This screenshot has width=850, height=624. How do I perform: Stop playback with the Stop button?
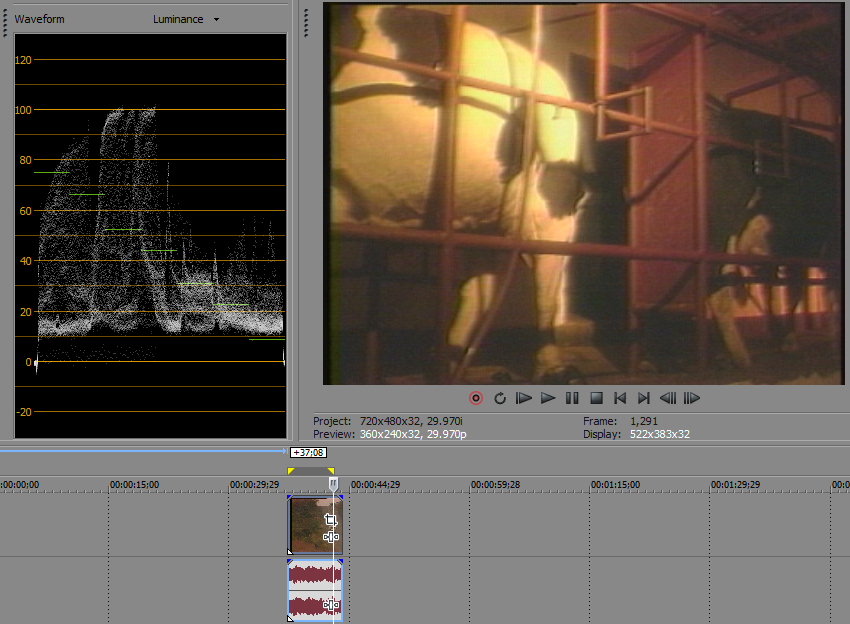coord(596,398)
